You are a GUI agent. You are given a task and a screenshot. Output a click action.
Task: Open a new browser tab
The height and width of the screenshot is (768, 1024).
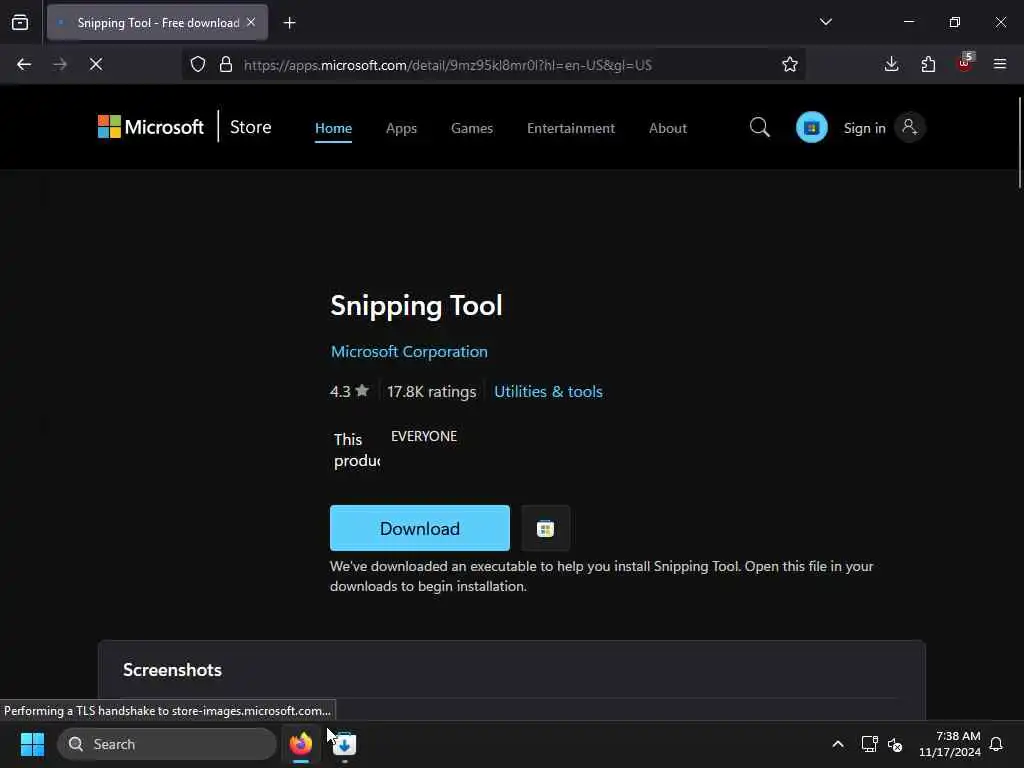(x=289, y=23)
